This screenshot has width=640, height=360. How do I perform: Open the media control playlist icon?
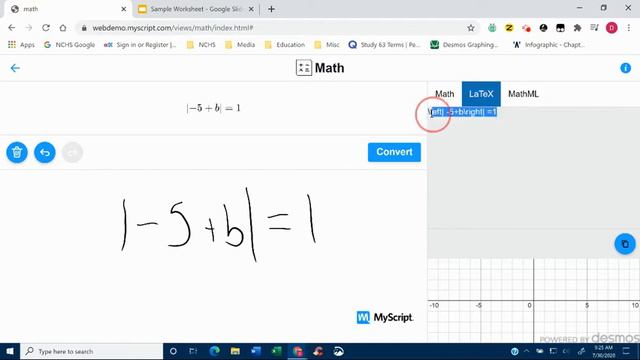[x=594, y=28]
